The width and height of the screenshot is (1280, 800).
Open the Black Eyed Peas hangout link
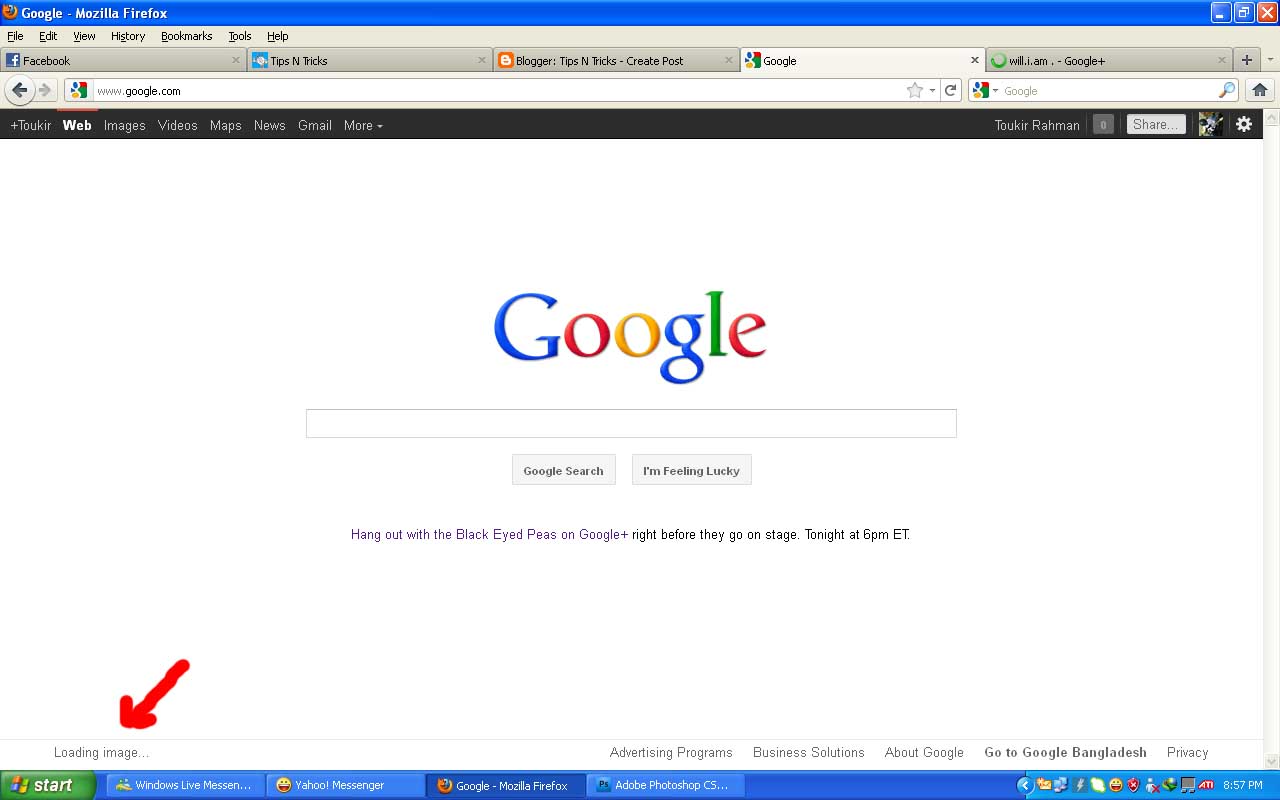tap(489, 534)
